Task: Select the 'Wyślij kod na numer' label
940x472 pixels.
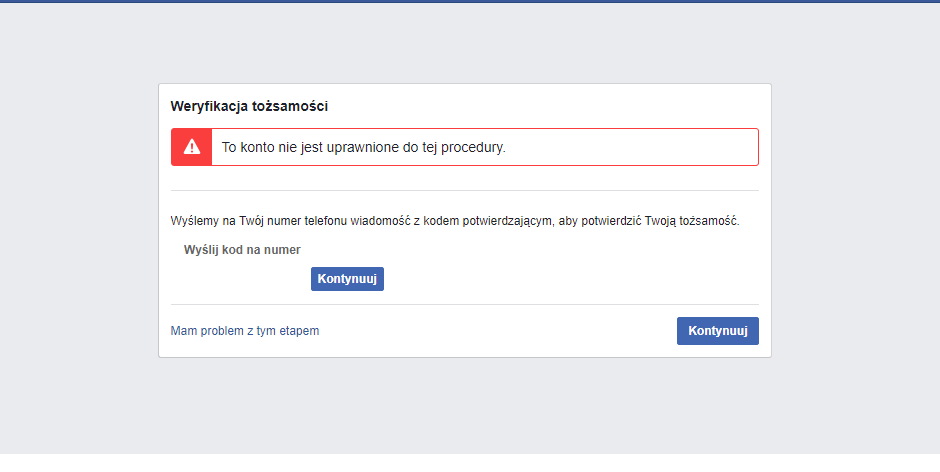Action: pos(242,250)
